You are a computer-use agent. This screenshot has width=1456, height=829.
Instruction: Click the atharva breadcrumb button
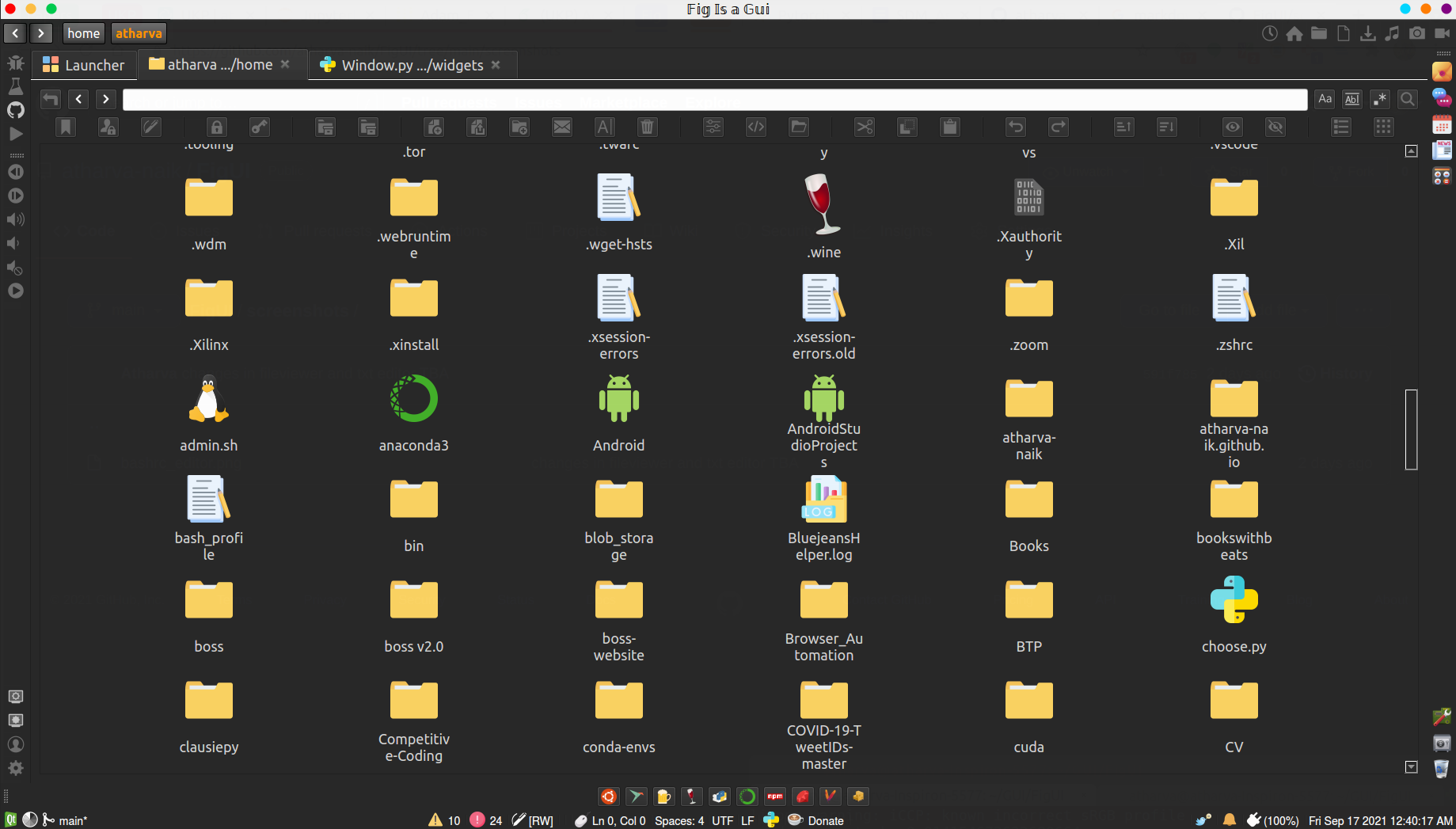(139, 33)
